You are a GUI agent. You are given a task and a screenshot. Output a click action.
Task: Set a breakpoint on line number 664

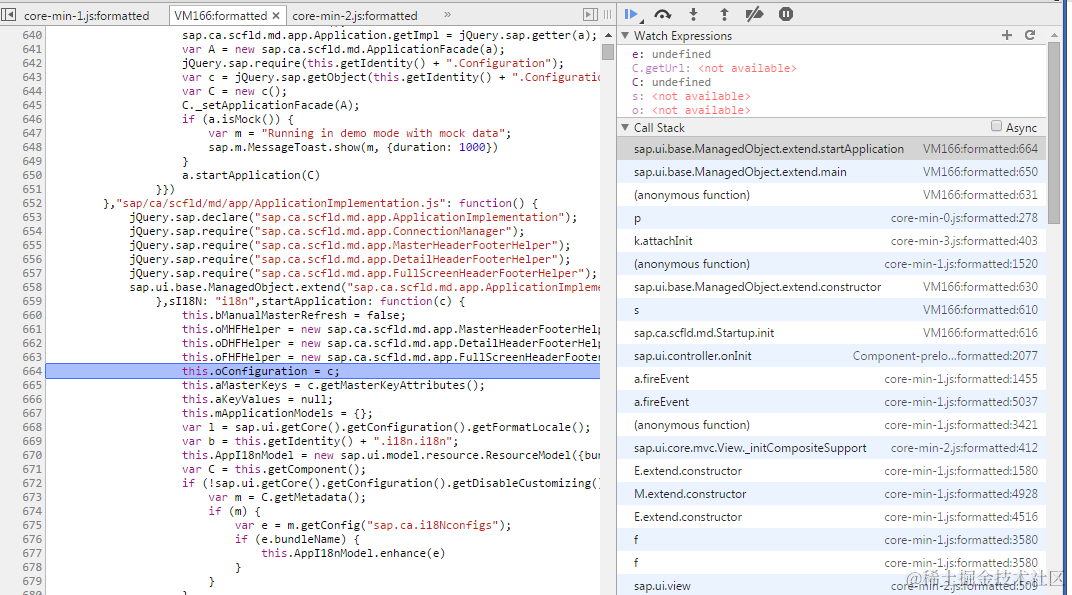click(32, 371)
